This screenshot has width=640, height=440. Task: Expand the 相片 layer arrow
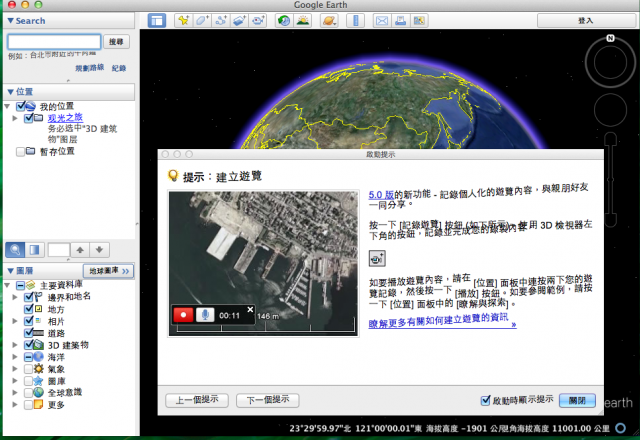click(x=15, y=321)
